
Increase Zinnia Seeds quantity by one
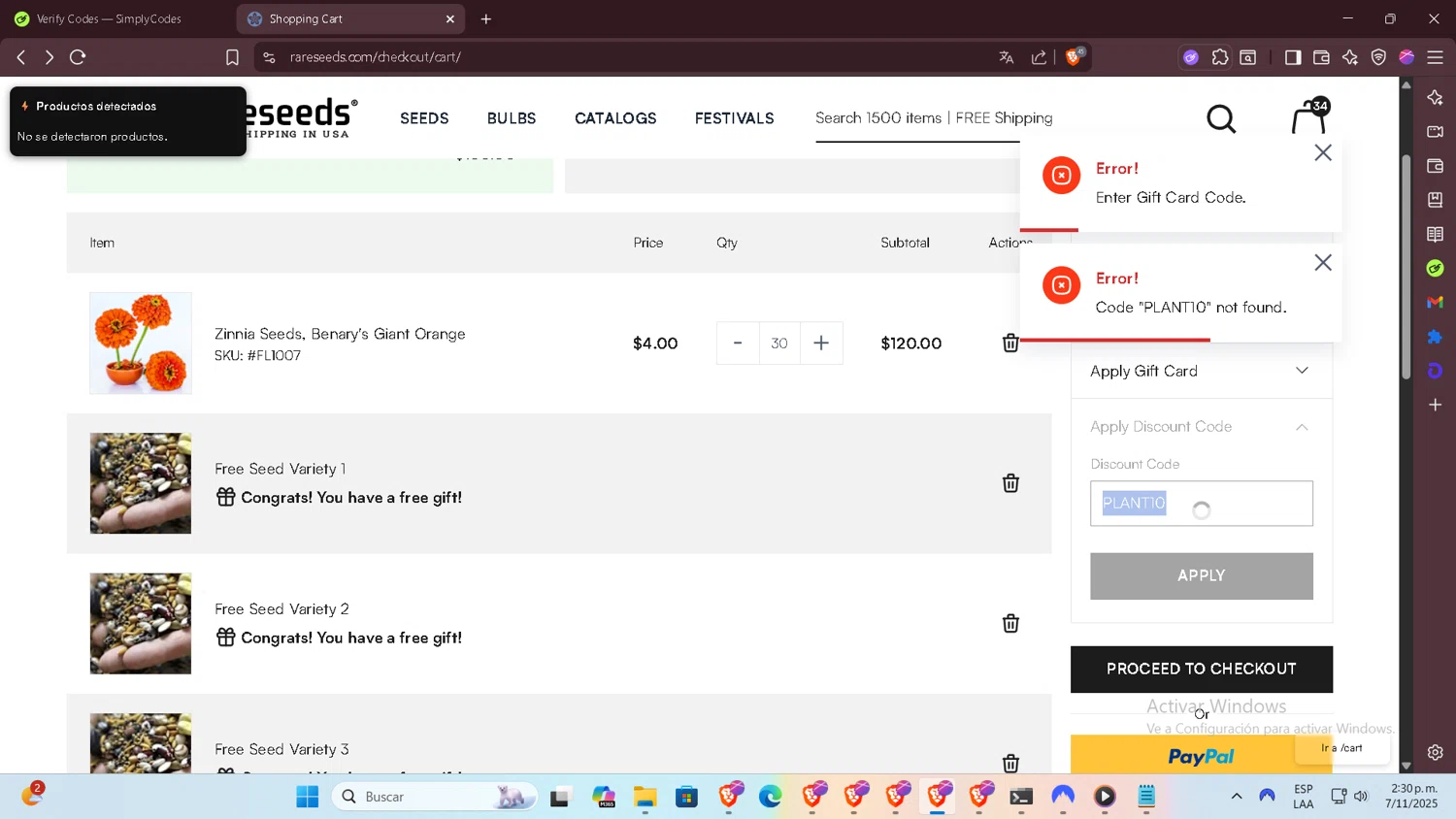(x=821, y=343)
